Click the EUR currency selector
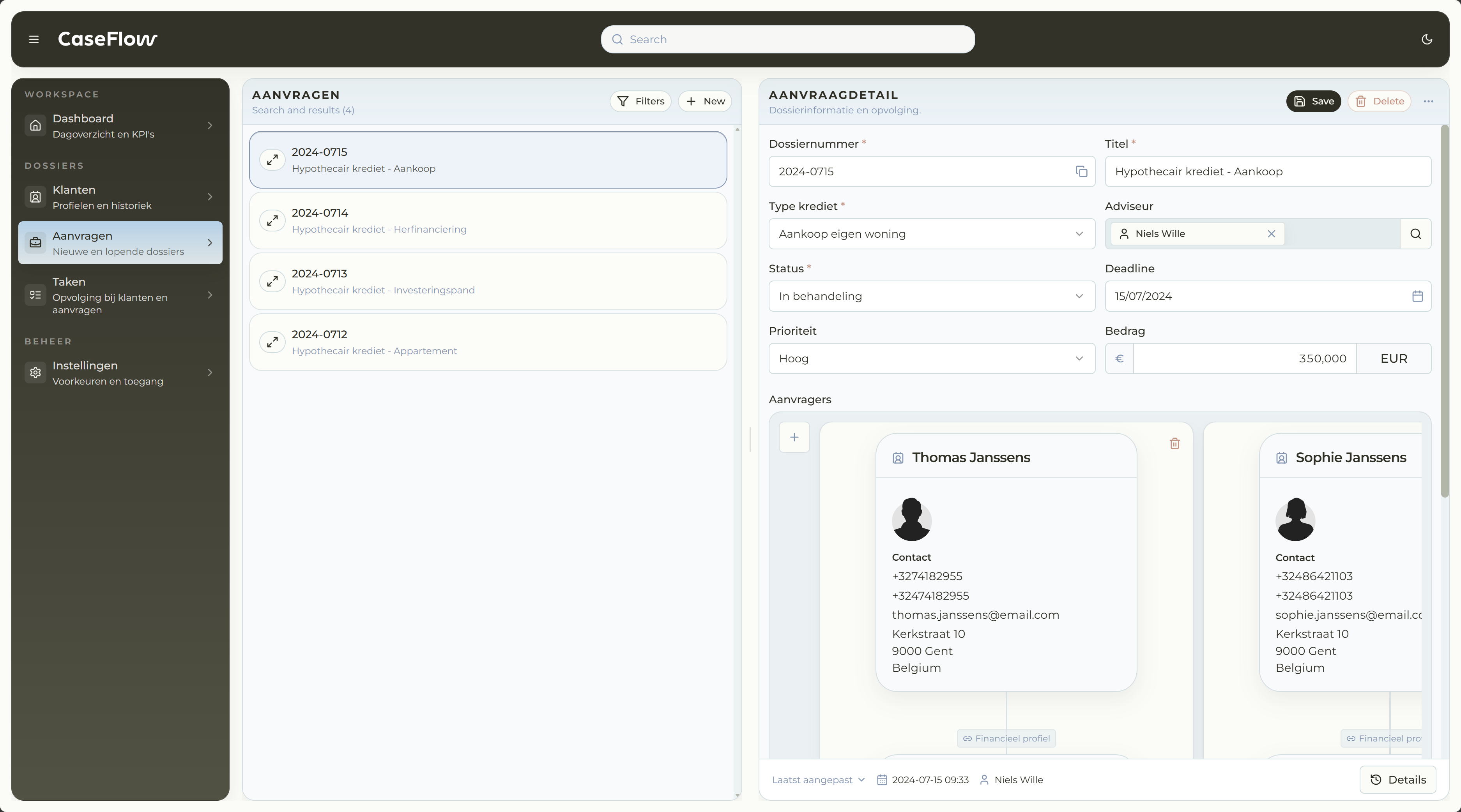 coord(1394,358)
